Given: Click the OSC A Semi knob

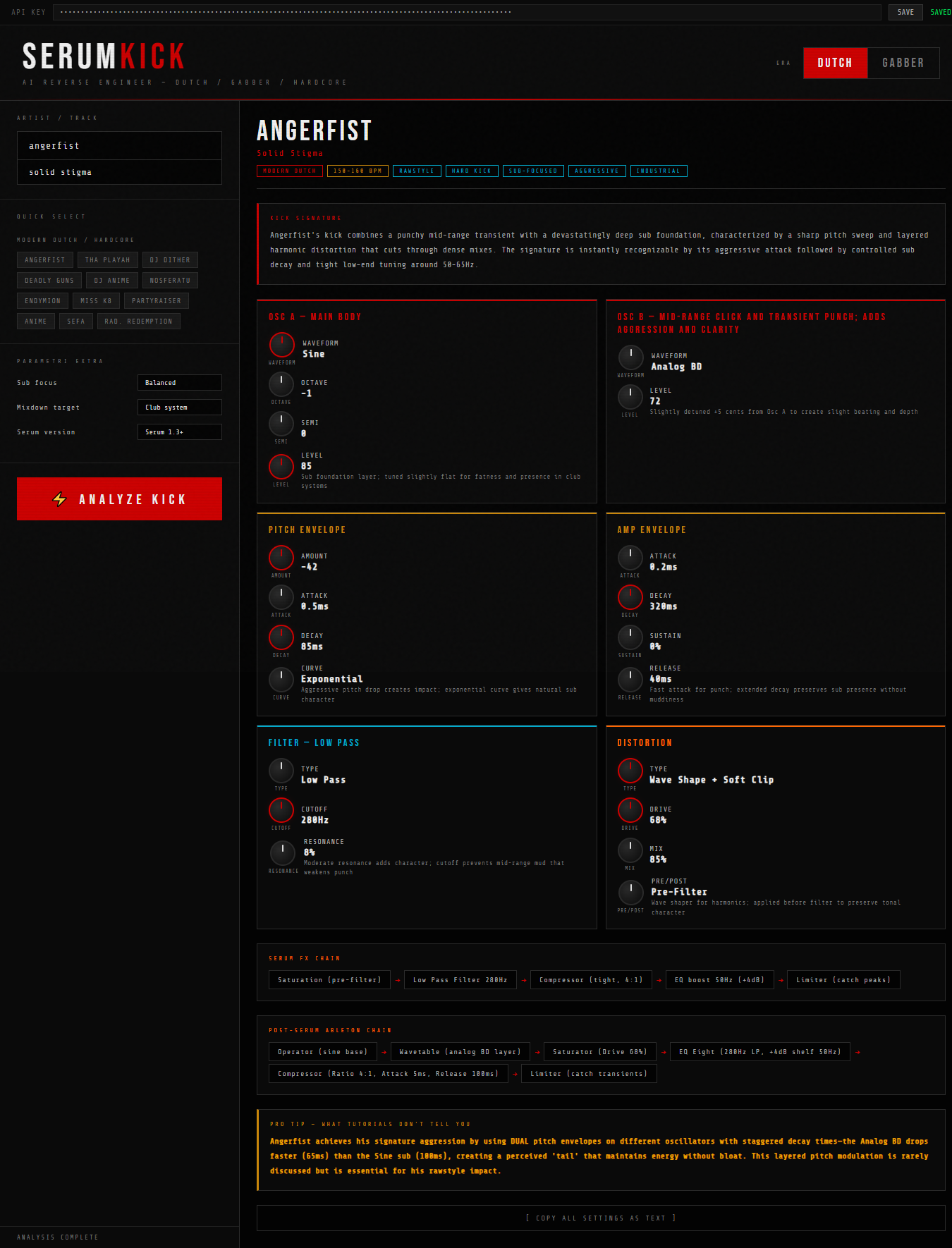Looking at the screenshot, I should (x=281, y=424).
